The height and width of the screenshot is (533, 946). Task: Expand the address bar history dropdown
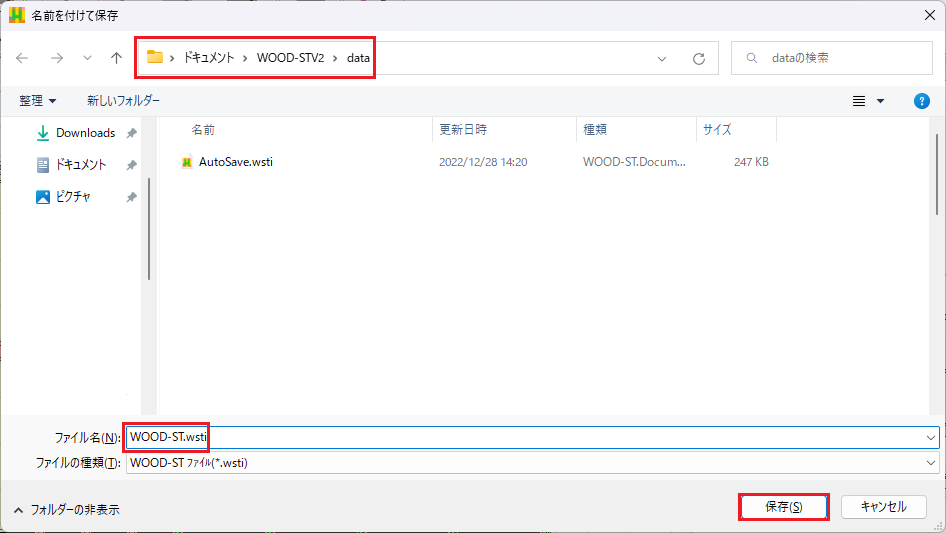point(662,58)
